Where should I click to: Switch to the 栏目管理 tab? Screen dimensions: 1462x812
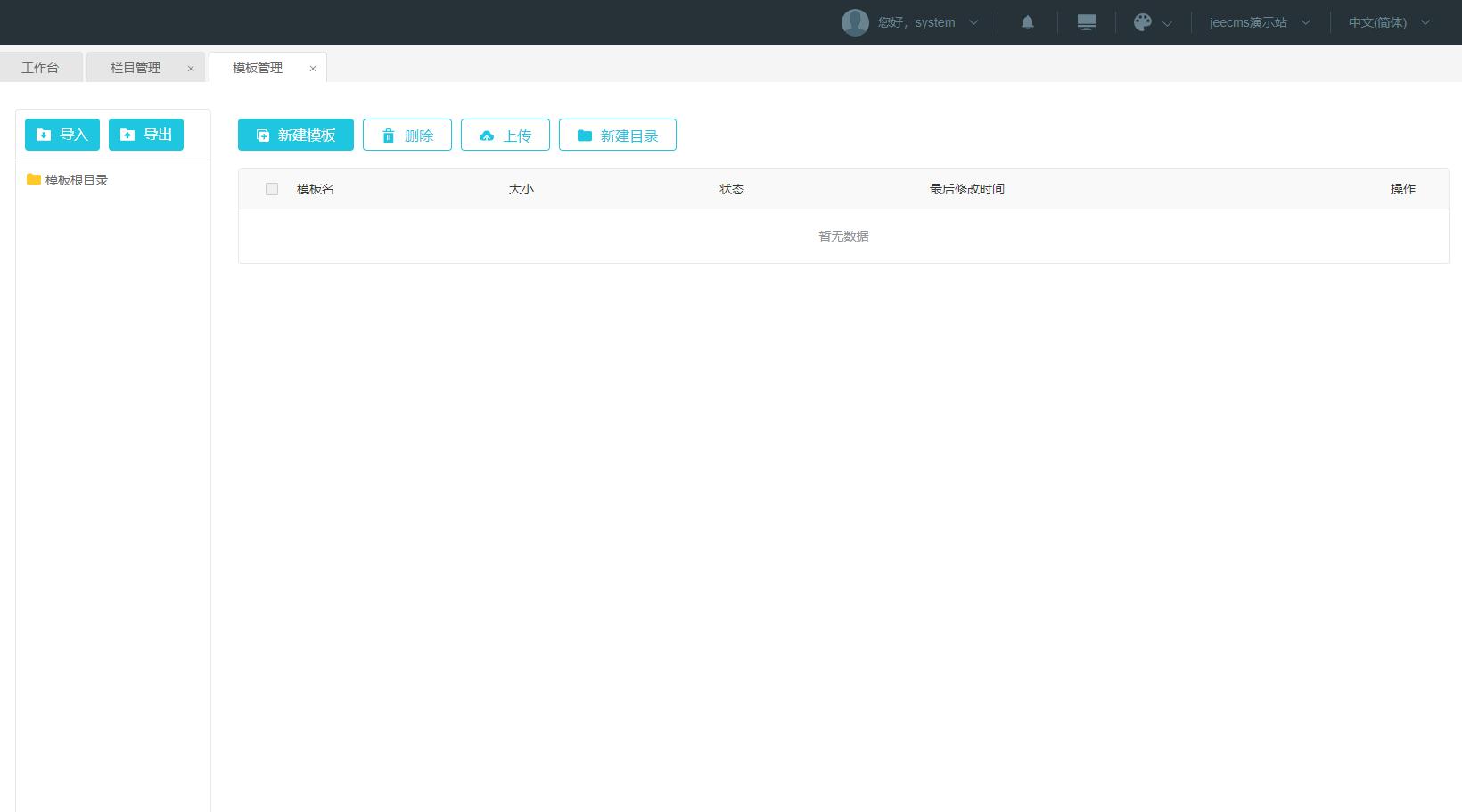[x=136, y=68]
